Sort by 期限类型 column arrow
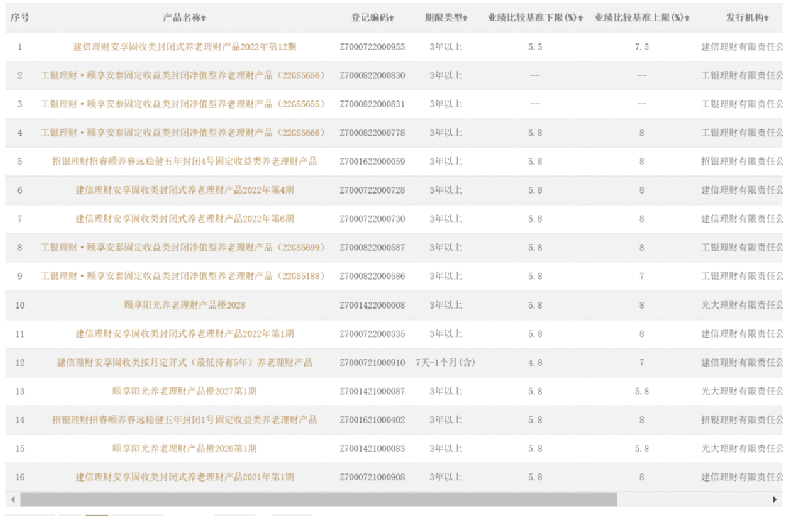Viewport: 797px width, 516px height. pyautogui.click(x=466, y=19)
